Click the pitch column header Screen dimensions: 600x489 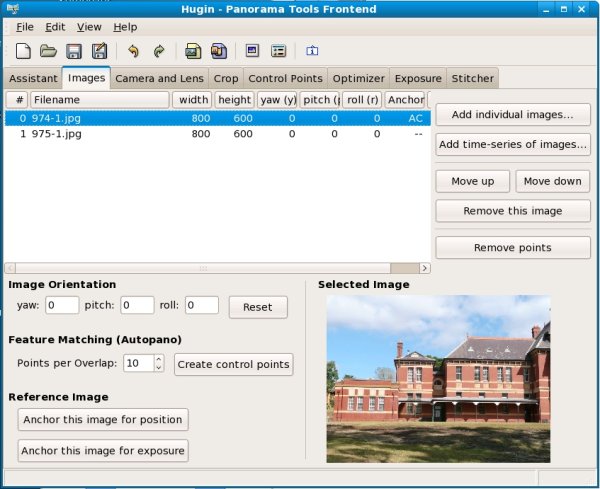pos(320,100)
